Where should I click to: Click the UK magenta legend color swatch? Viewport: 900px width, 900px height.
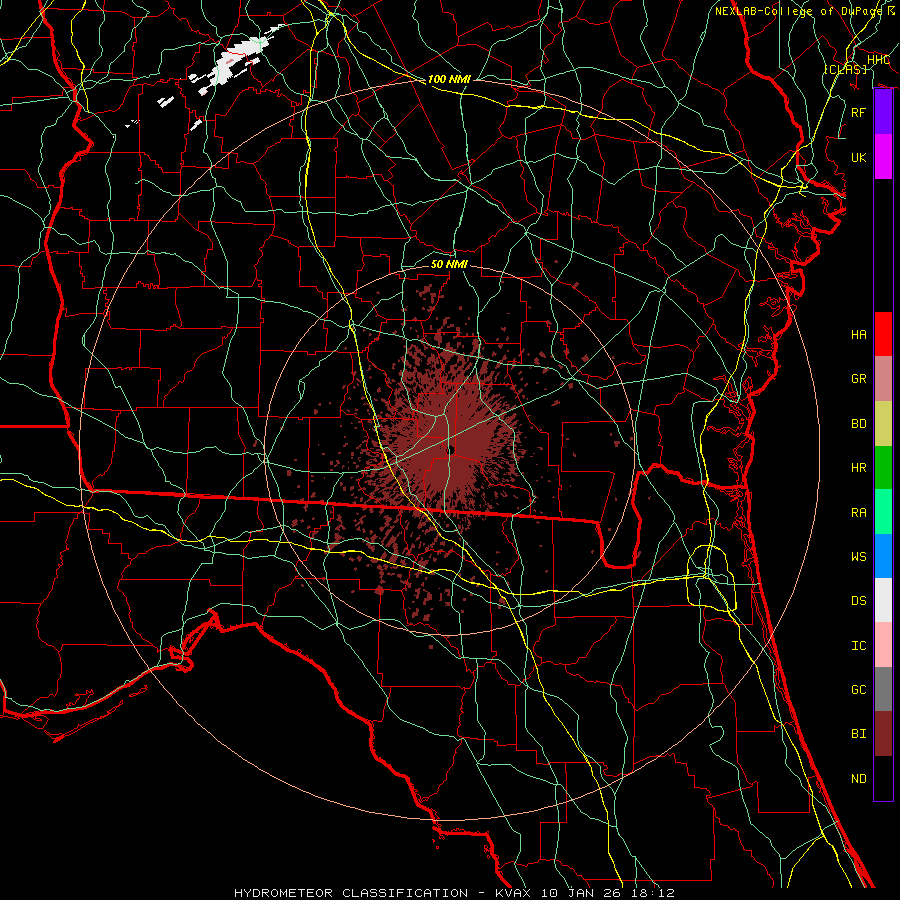click(883, 157)
